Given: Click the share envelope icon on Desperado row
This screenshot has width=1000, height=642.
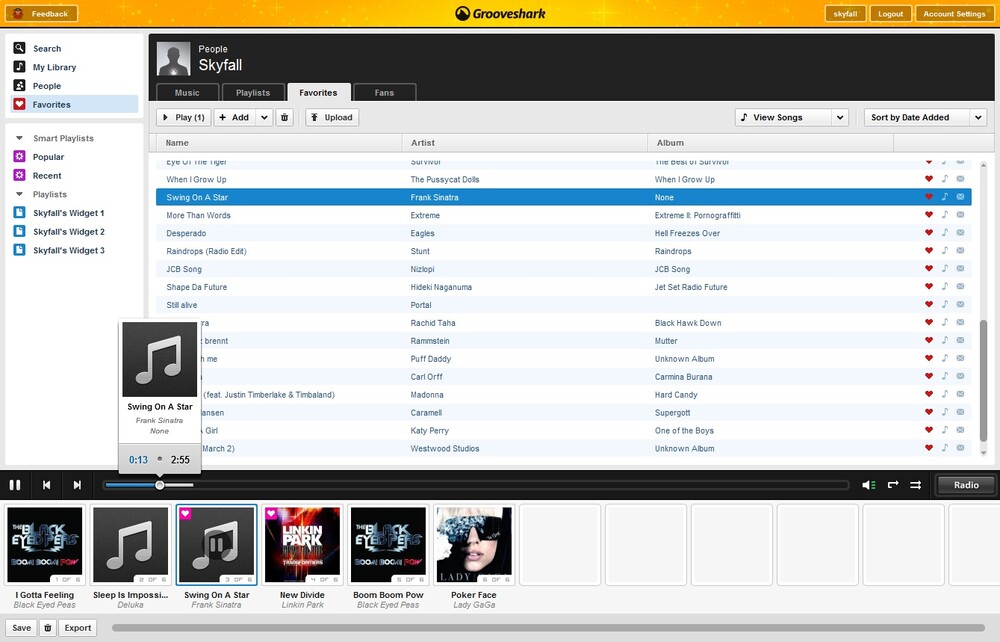Looking at the screenshot, I should coord(960,233).
